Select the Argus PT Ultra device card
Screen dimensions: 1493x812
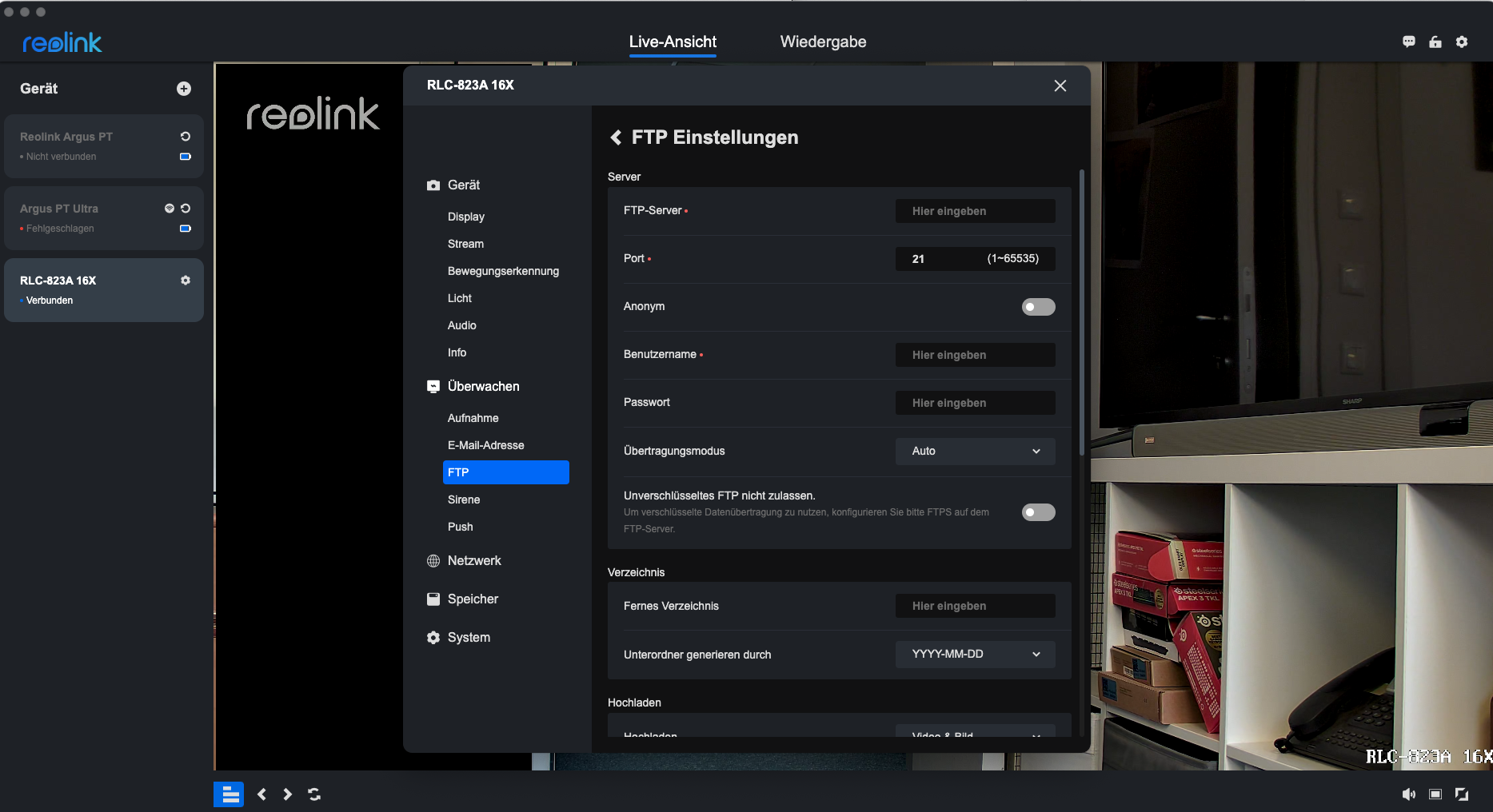tap(104, 218)
